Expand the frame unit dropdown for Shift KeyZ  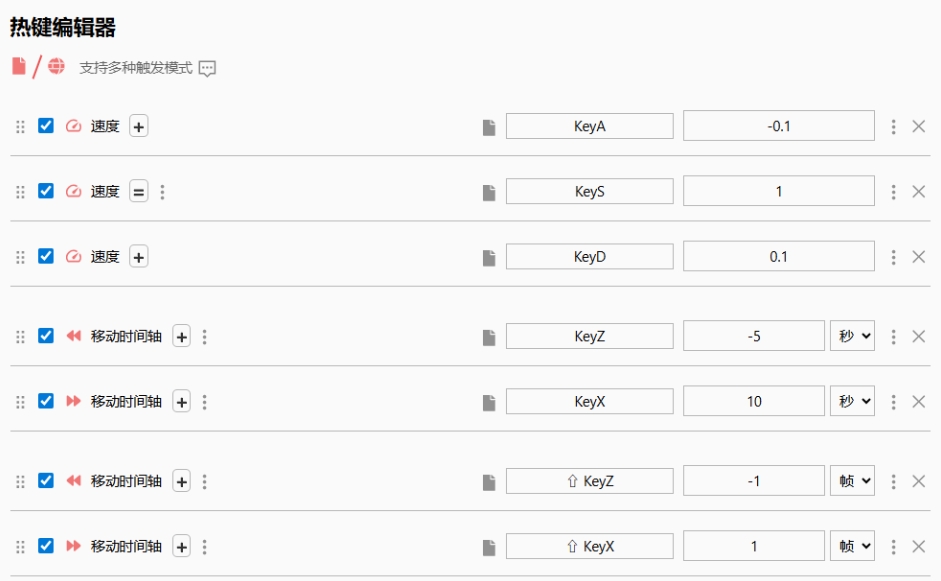(852, 481)
